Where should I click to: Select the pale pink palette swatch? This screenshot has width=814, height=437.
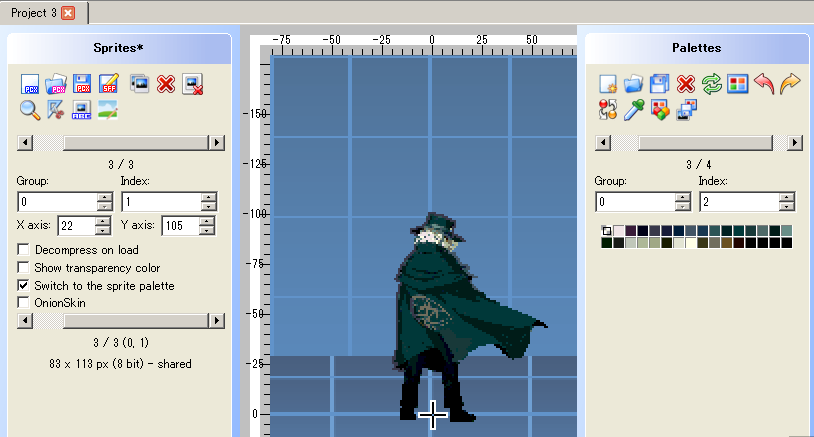pos(619,230)
